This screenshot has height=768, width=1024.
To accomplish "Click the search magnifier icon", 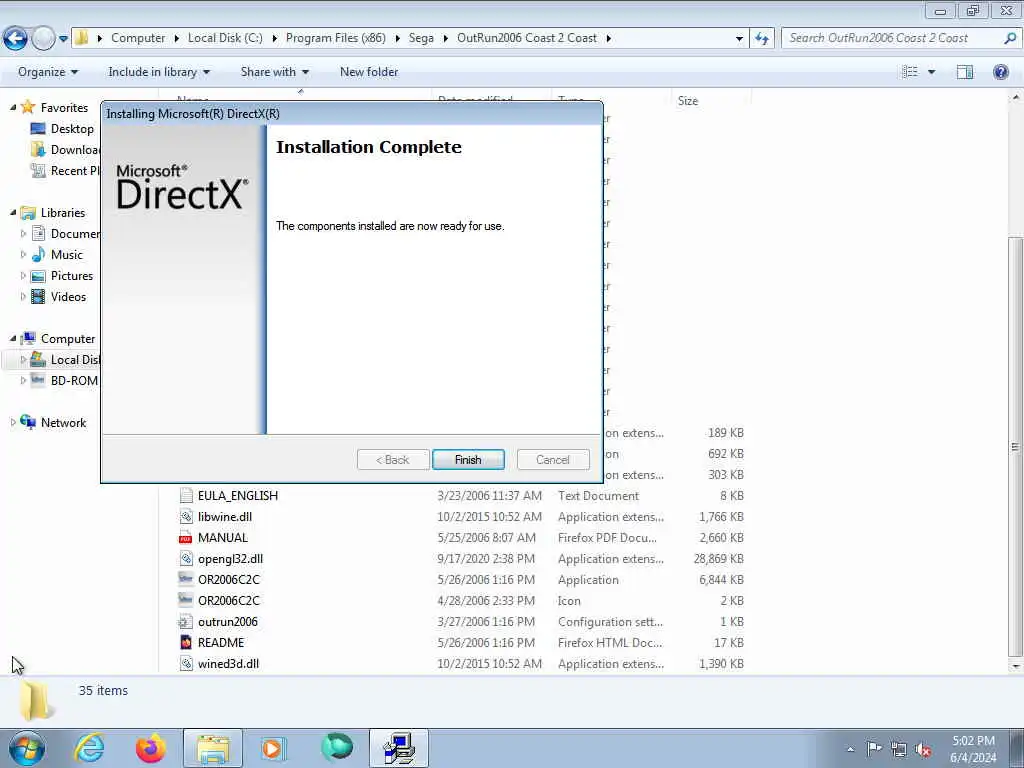I will 1010,38.
